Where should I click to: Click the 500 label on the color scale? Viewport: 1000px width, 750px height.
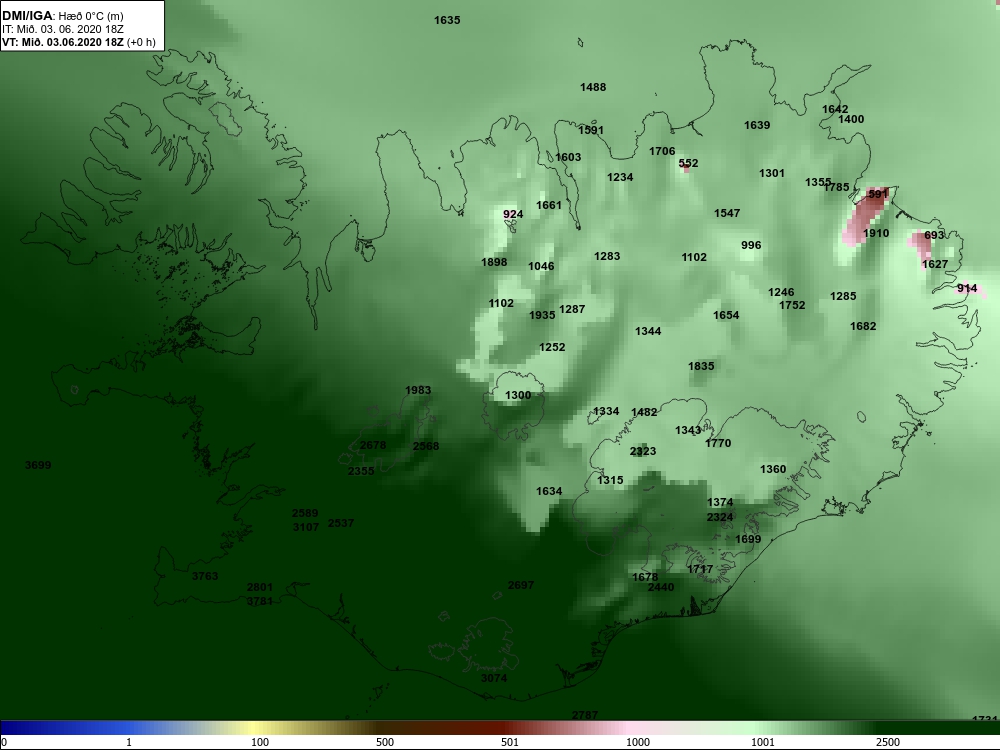click(x=385, y=742)
